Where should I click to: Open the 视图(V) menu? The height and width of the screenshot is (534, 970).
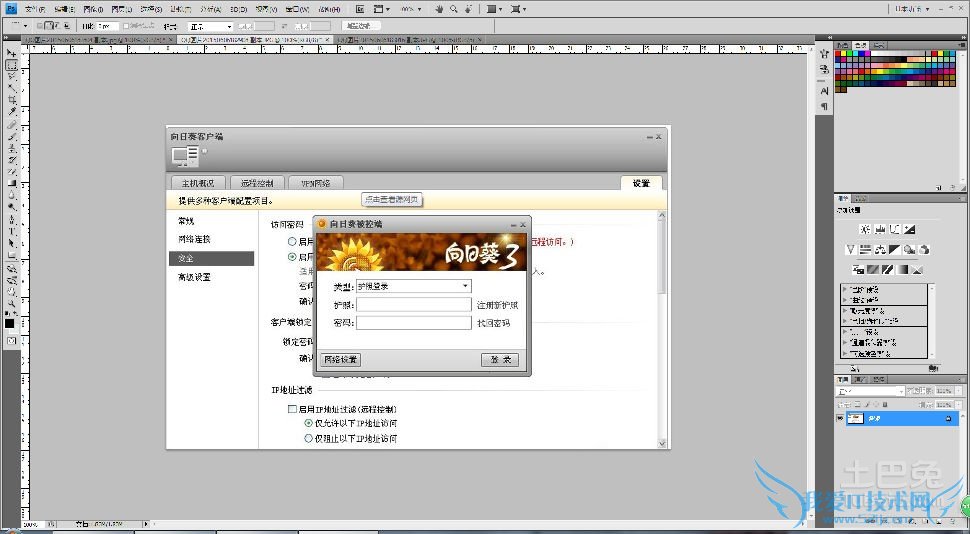[267, 9]
